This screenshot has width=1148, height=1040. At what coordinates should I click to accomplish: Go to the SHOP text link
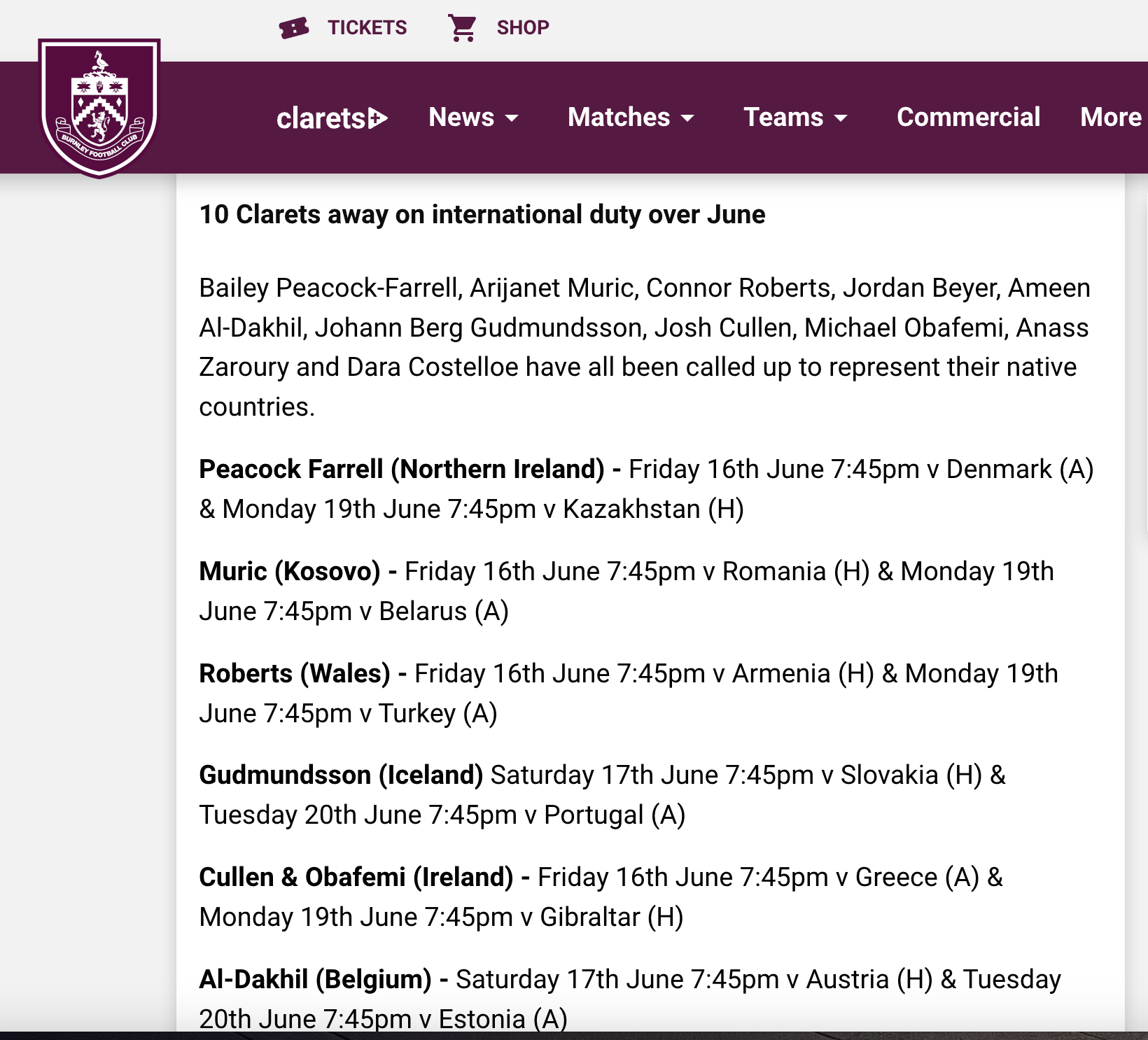pyautogui.click(x=523, y=28)
